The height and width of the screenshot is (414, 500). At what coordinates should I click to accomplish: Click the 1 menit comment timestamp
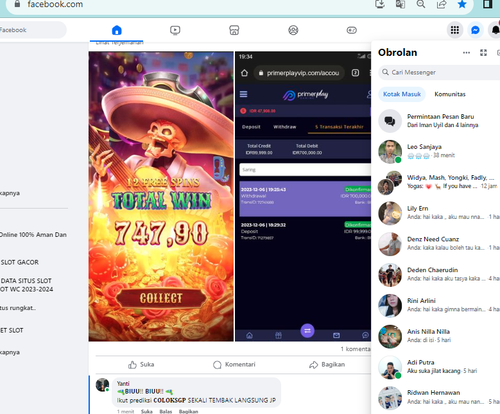tap(125, 412)
